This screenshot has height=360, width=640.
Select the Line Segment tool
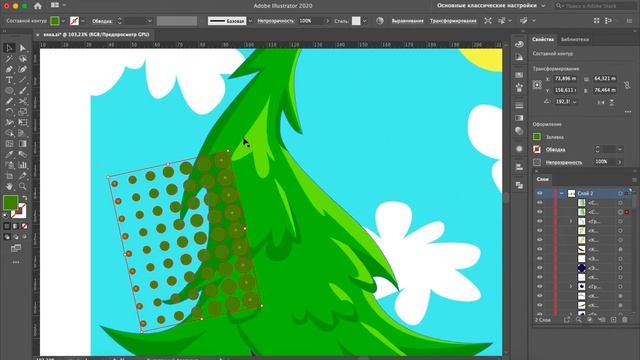point(23,80)
